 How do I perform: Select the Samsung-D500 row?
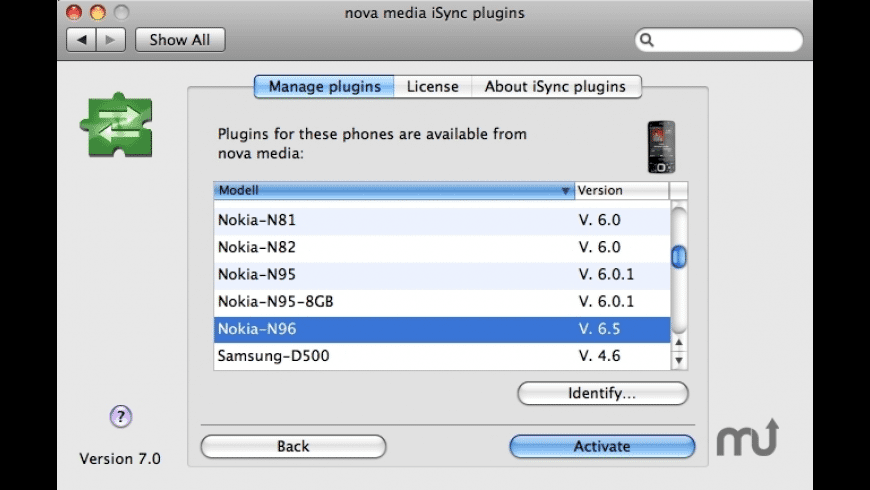[x=442, y=356]
